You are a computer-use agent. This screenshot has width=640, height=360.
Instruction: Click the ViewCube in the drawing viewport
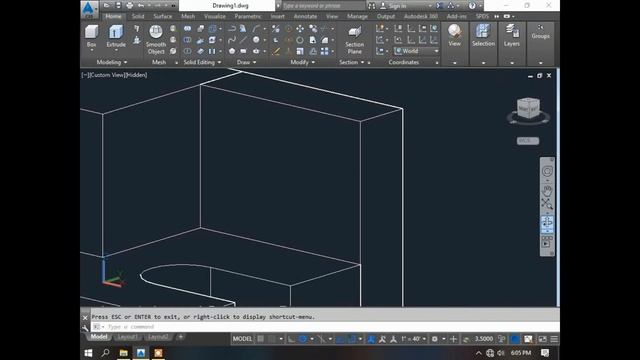[x=529, y=109]
